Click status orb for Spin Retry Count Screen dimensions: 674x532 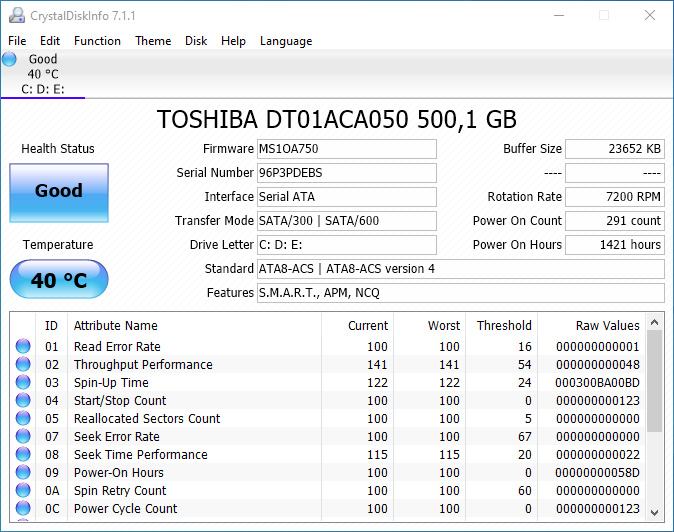[x=23, y=491]
